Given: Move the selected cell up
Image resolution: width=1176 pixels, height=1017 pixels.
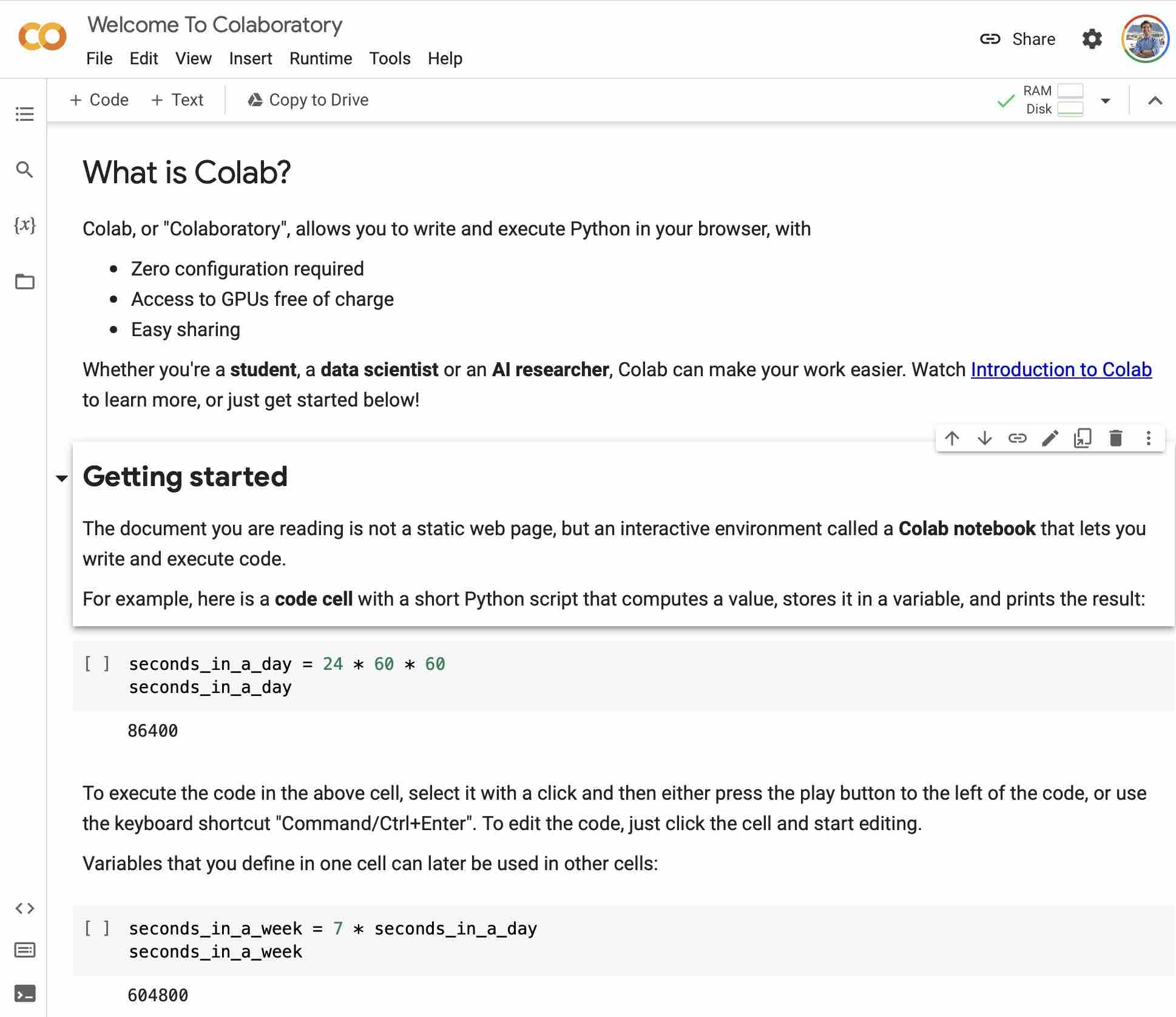Looking at the screenshot, I should point(952,438).
